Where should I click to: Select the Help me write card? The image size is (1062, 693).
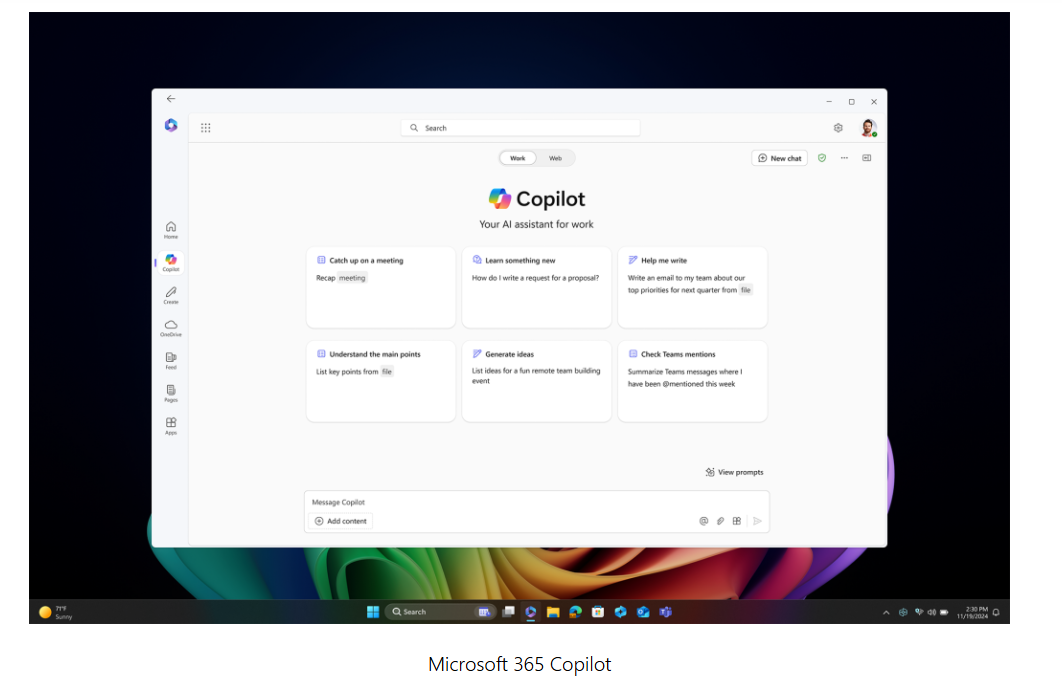click(692, 287)
